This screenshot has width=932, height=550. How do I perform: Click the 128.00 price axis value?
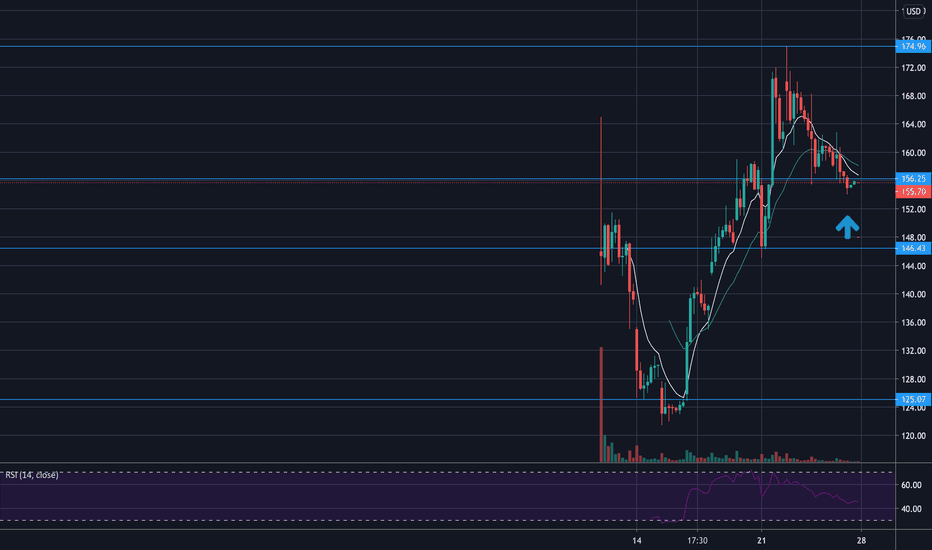click(x=913, y=379)
